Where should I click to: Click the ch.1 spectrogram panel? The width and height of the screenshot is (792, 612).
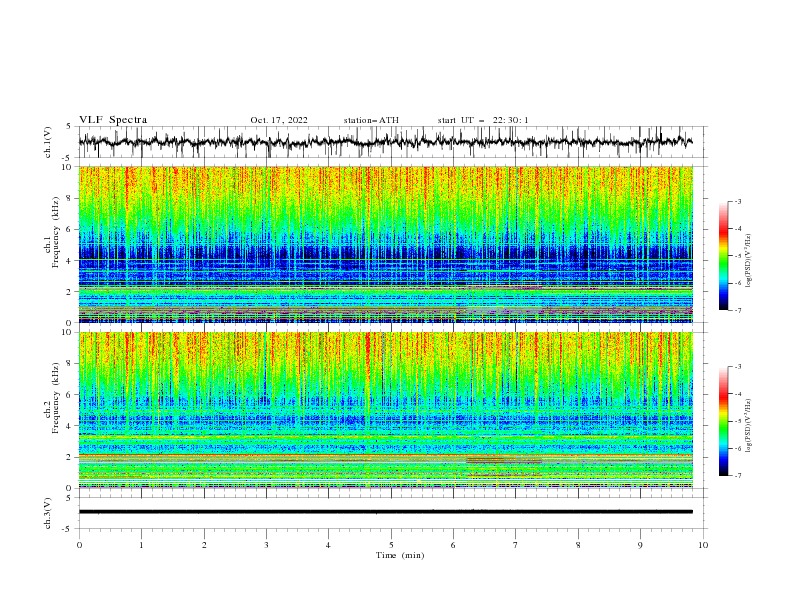point(386,244)
